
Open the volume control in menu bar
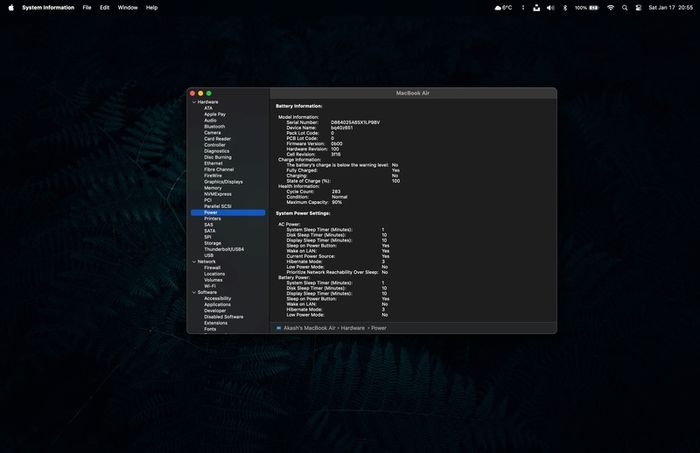pyautogui.click(x=550, y=8)
